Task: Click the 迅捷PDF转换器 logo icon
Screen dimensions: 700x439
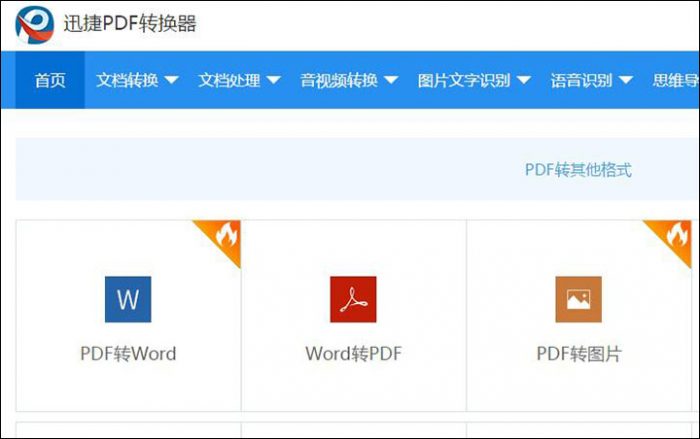Action: (x=34, y=25)
